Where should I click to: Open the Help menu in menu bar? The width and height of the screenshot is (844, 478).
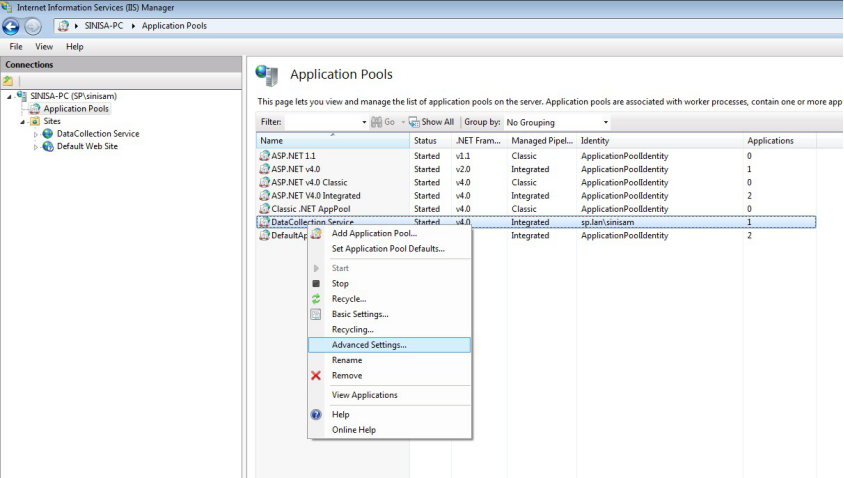click(x=75, y=47)
